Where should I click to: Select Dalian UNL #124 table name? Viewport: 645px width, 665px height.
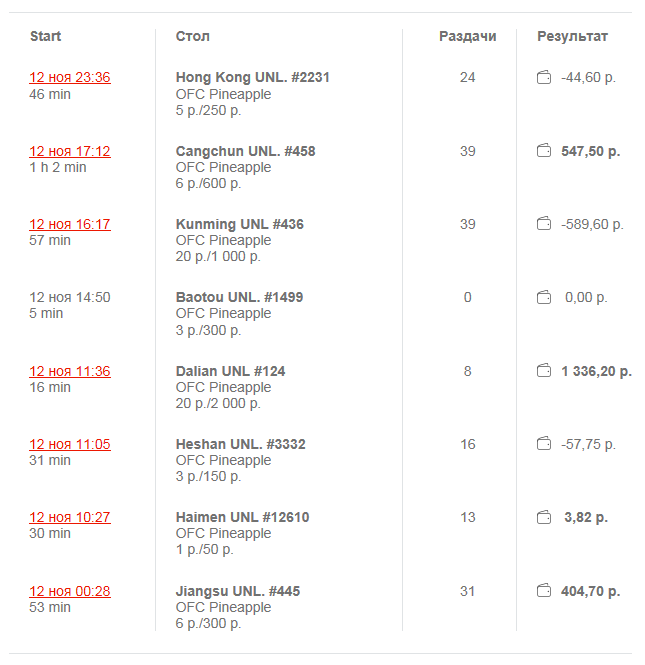click(230, 371)
